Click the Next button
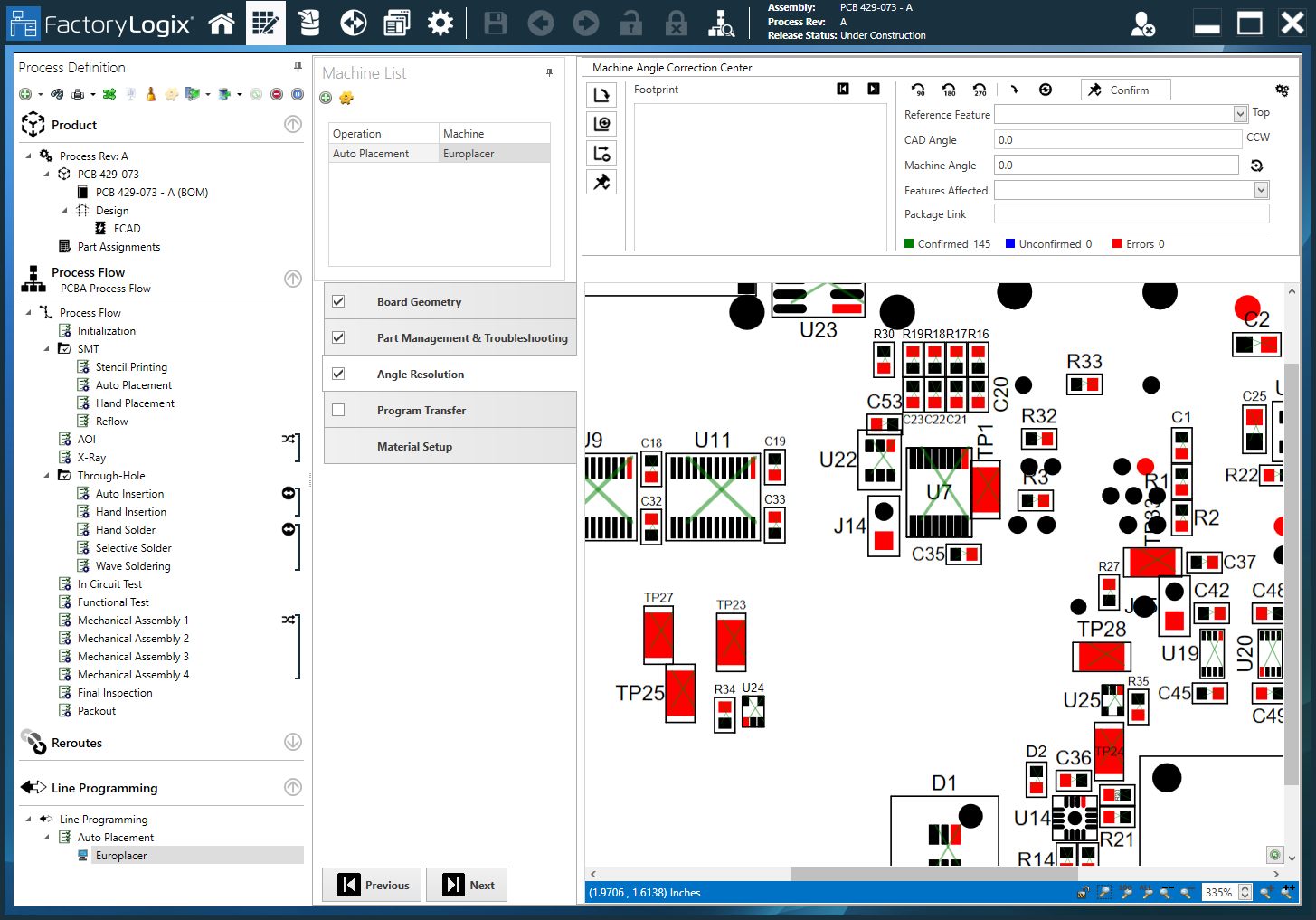The height and width of the screenshot is (920, 1316). point(467,885)
